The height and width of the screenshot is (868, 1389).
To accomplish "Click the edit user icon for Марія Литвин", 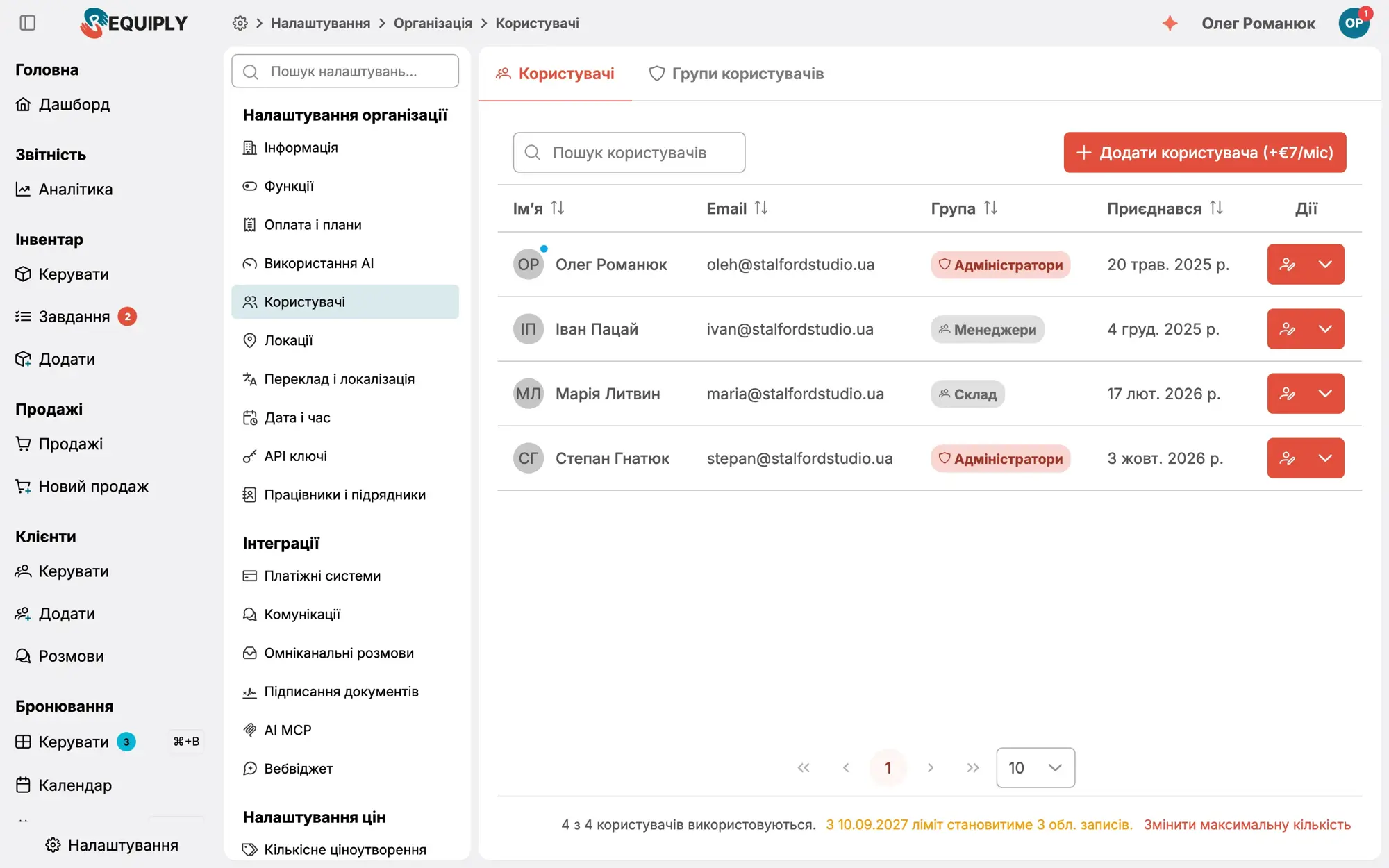I will 1287,394.
